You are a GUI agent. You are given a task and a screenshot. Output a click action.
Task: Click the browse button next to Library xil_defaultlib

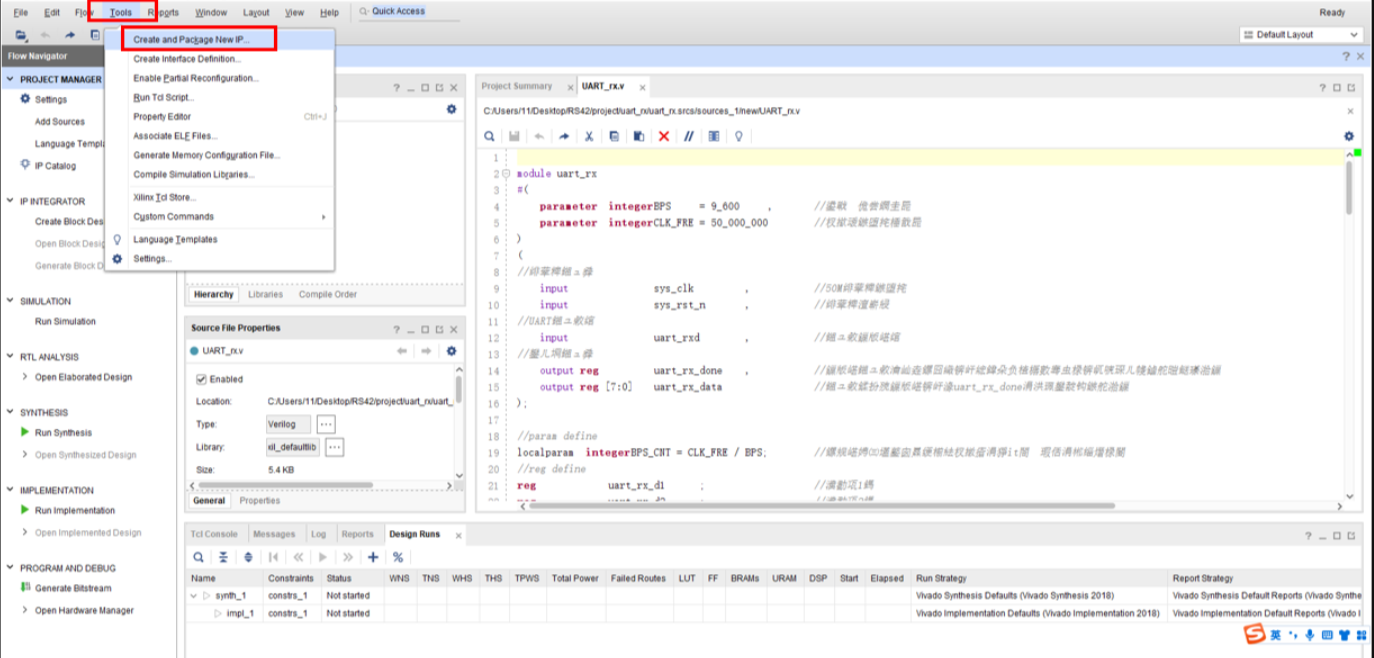pyautogui.click(x=336, y=447)
